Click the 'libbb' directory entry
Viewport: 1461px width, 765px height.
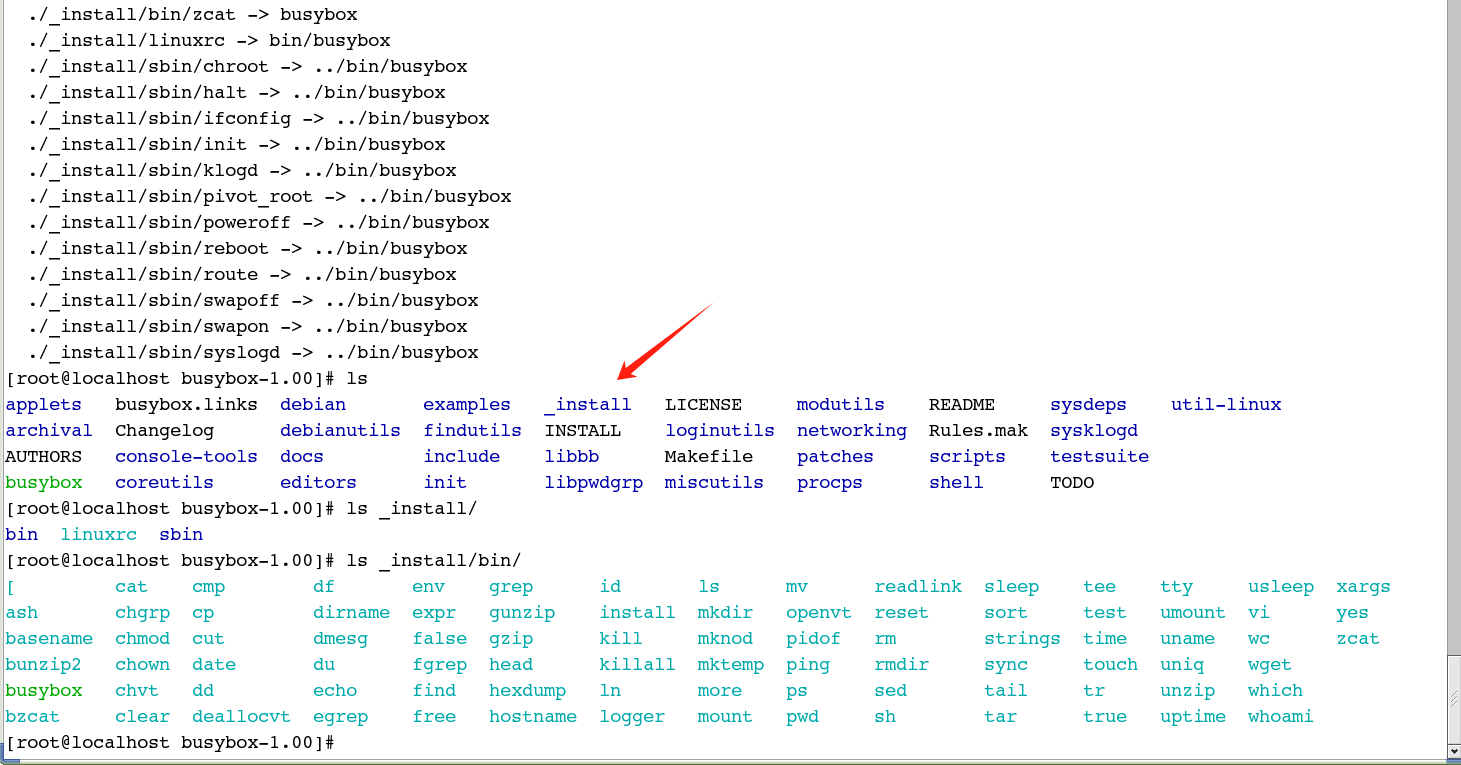tap(572, 457)
